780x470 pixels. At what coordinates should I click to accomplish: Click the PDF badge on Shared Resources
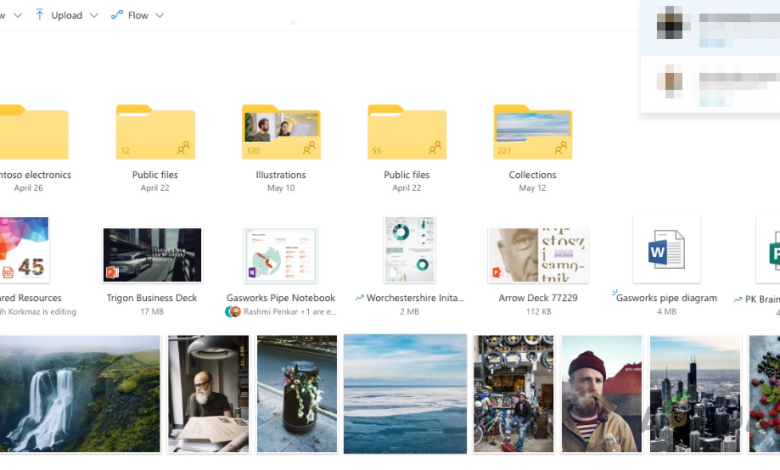8,273
